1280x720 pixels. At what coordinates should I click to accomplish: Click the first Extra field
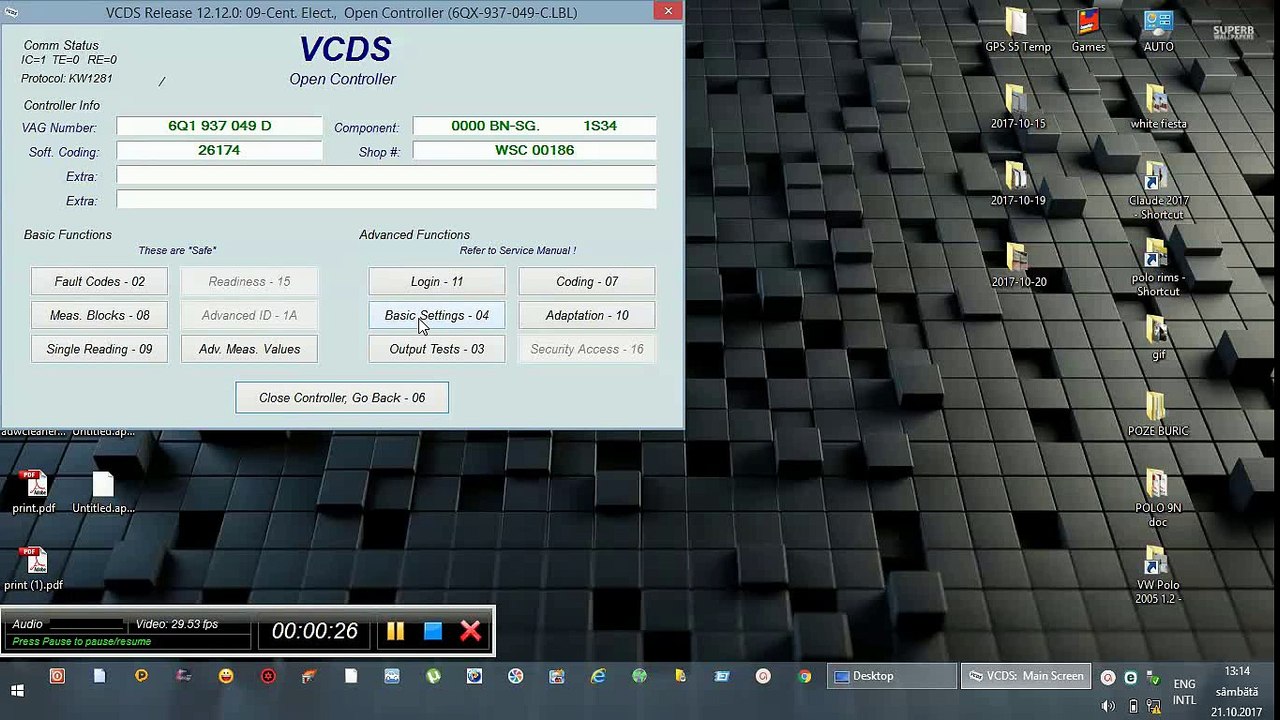click(386, 175)
